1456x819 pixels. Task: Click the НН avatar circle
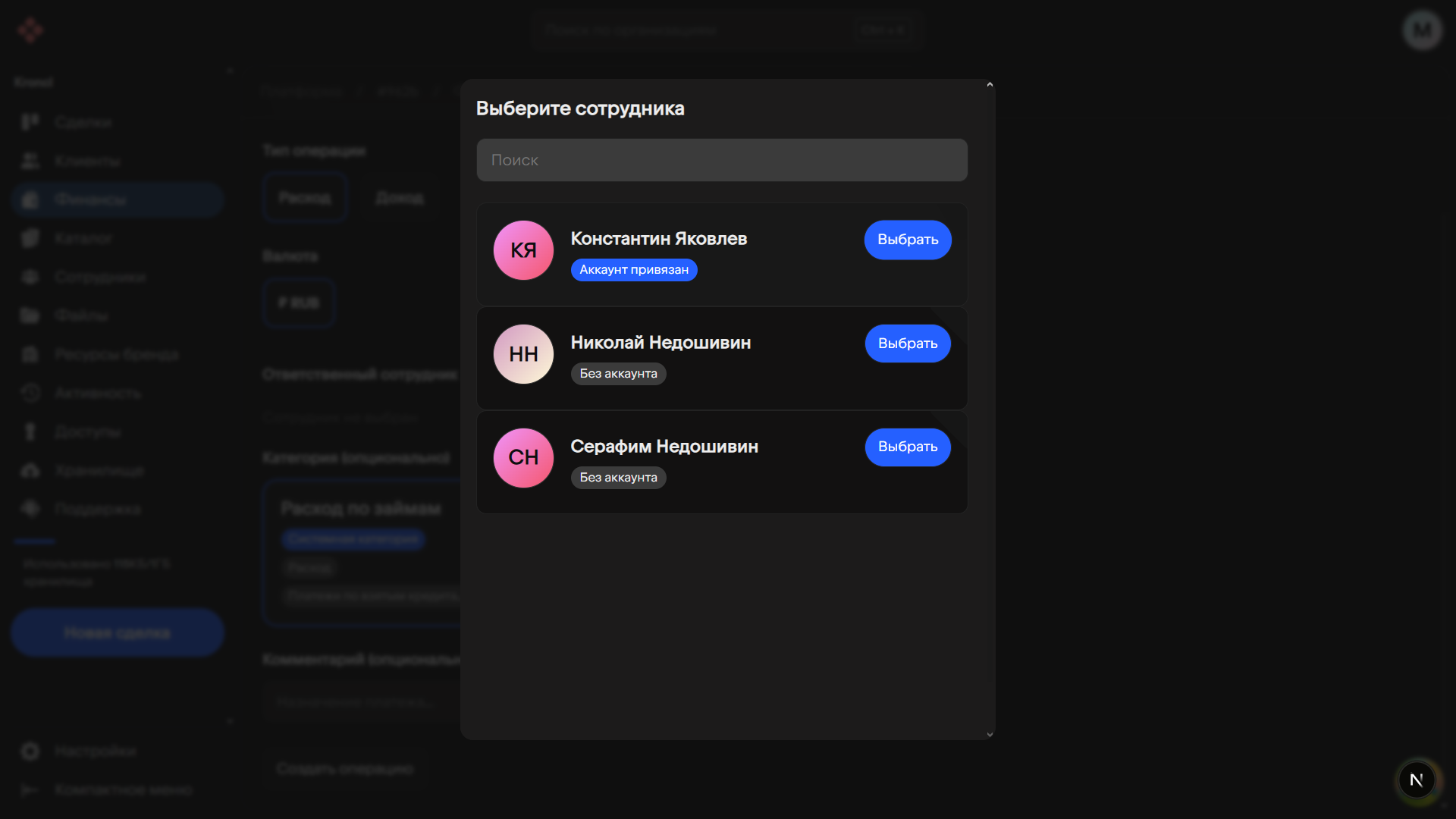(523, 354)
